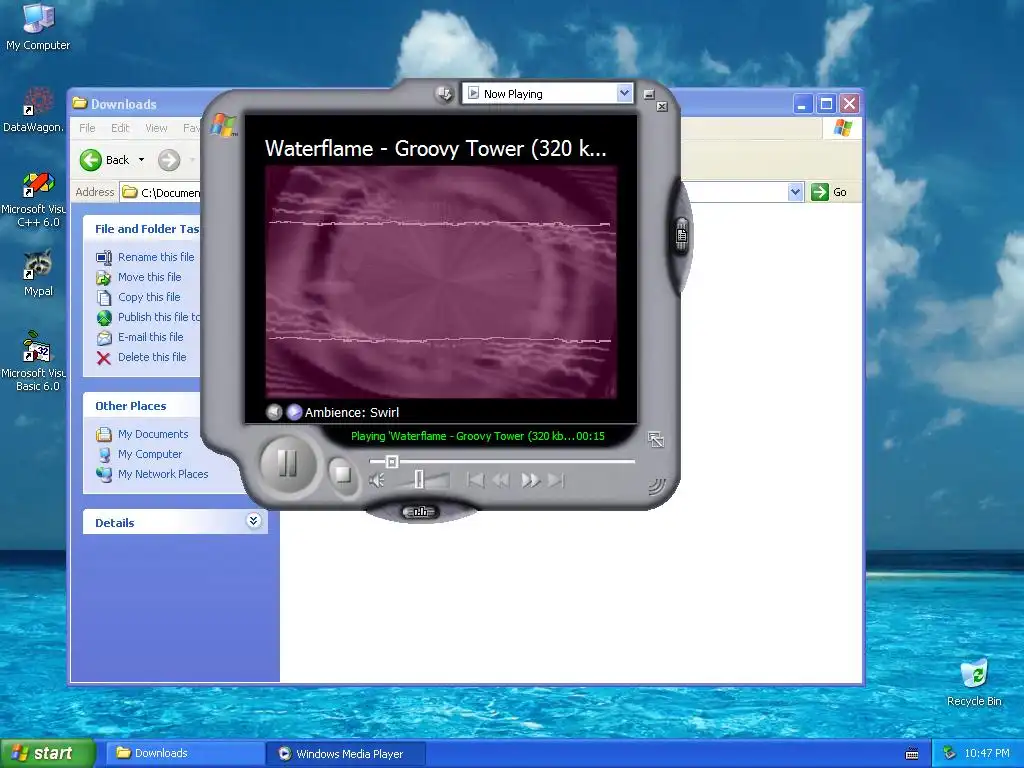Click the Media Player corner resize grip

pyautogui.click(x=656, y=486)
